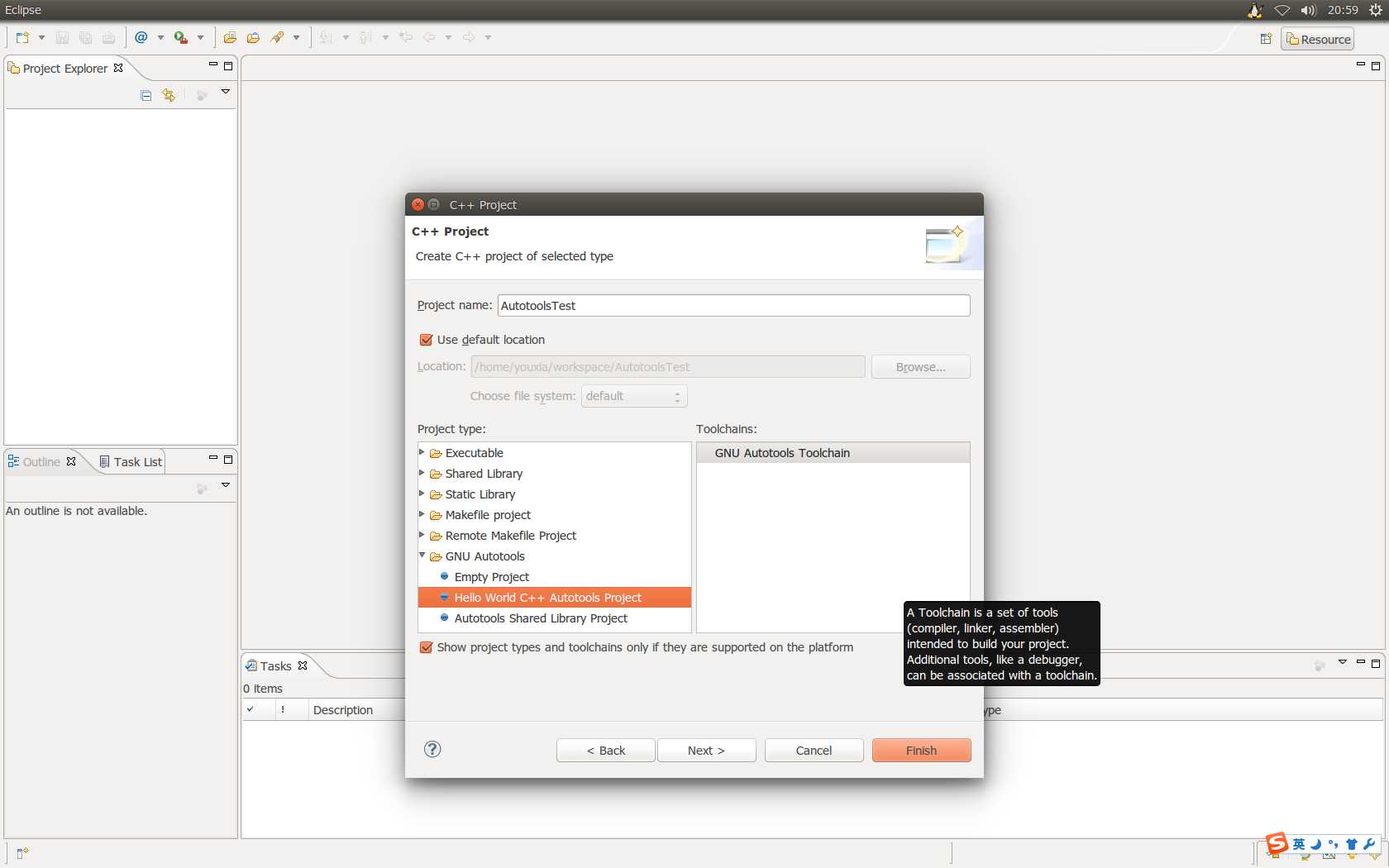This screenshot has height=868, width=1389.
Task: Close the Project Explorer tab X
Action: [118, 68]
